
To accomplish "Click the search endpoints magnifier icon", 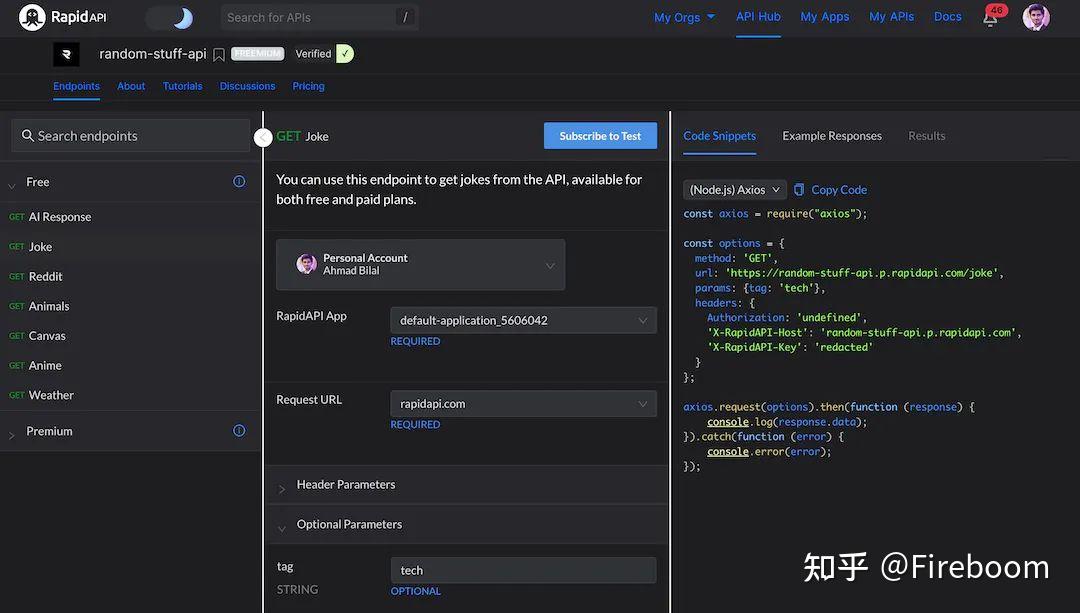I will (28, 136).
